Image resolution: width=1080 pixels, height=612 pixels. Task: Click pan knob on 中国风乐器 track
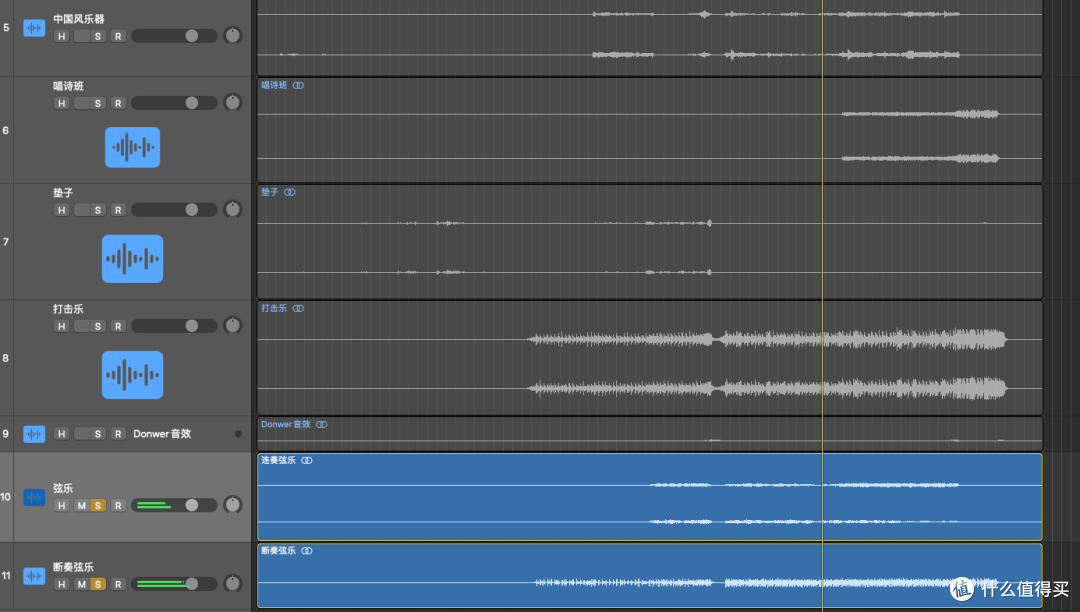tap(233, 35)
